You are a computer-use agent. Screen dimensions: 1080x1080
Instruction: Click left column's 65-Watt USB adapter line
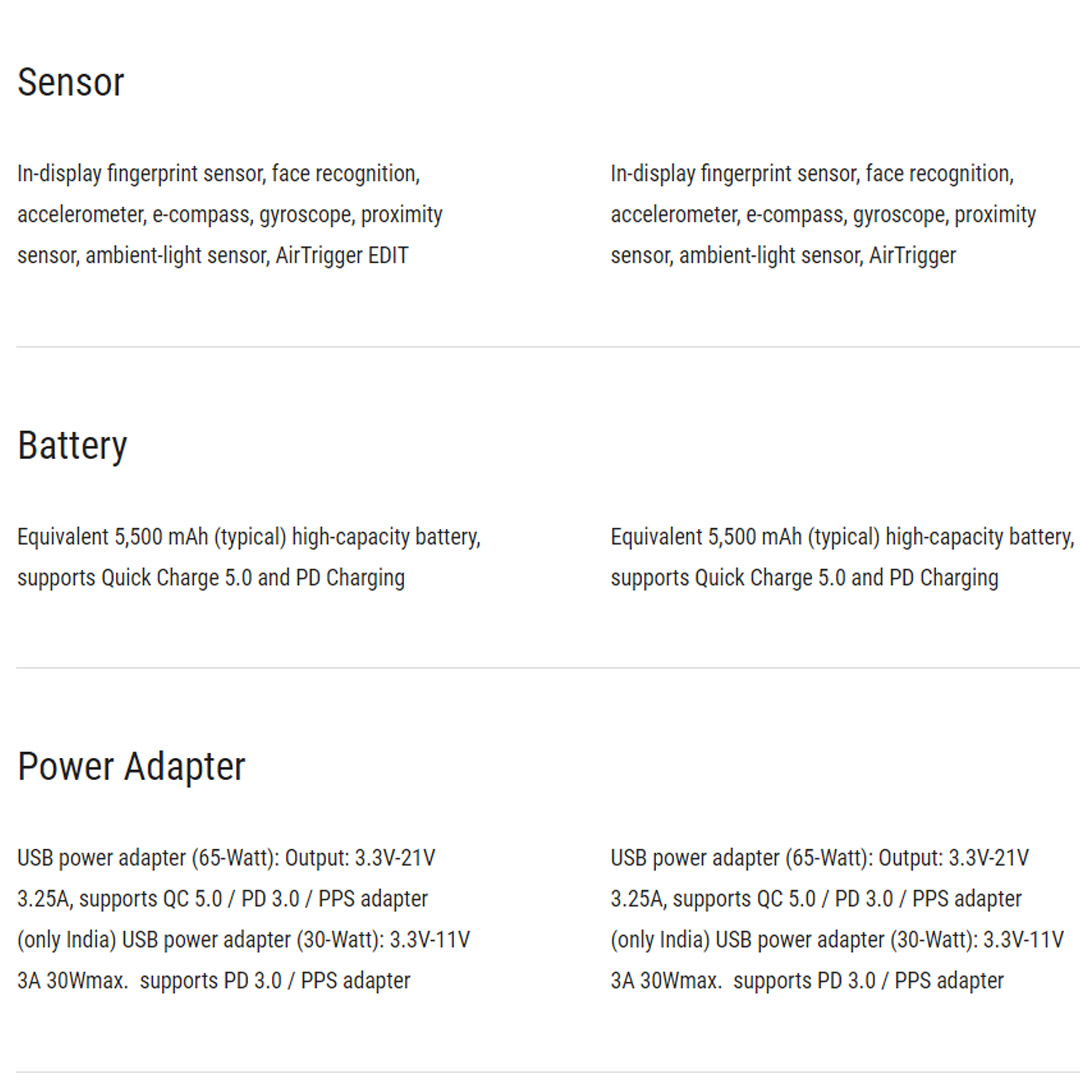tap(226, 858)
